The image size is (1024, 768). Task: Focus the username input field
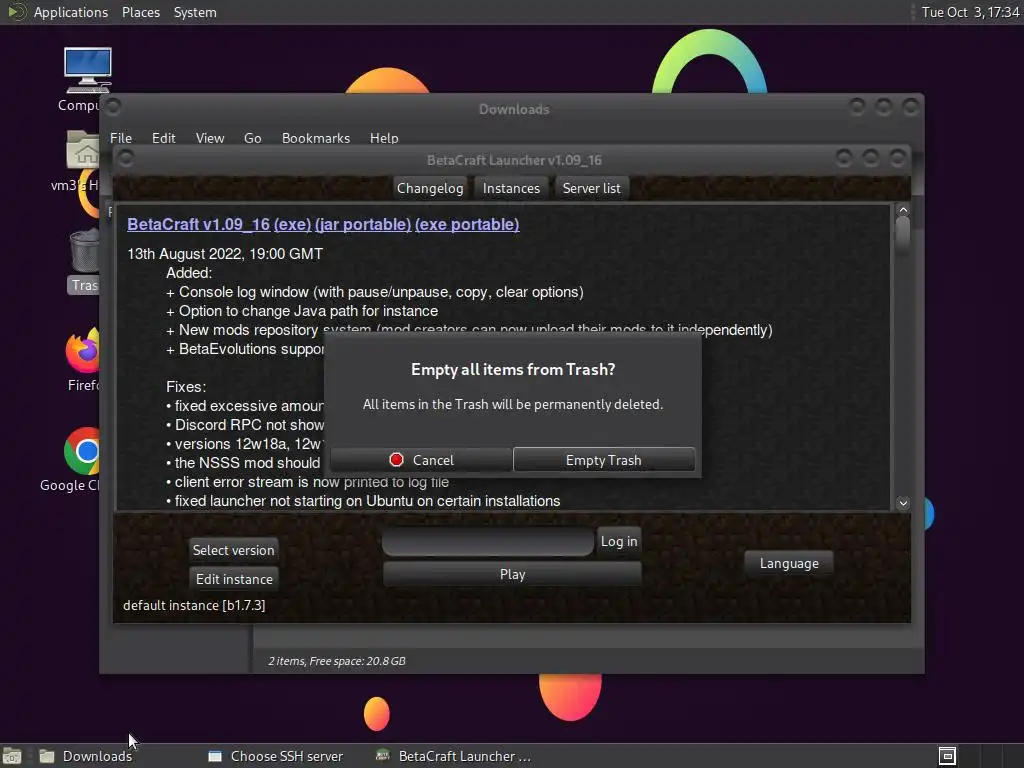tap(488, 542)
